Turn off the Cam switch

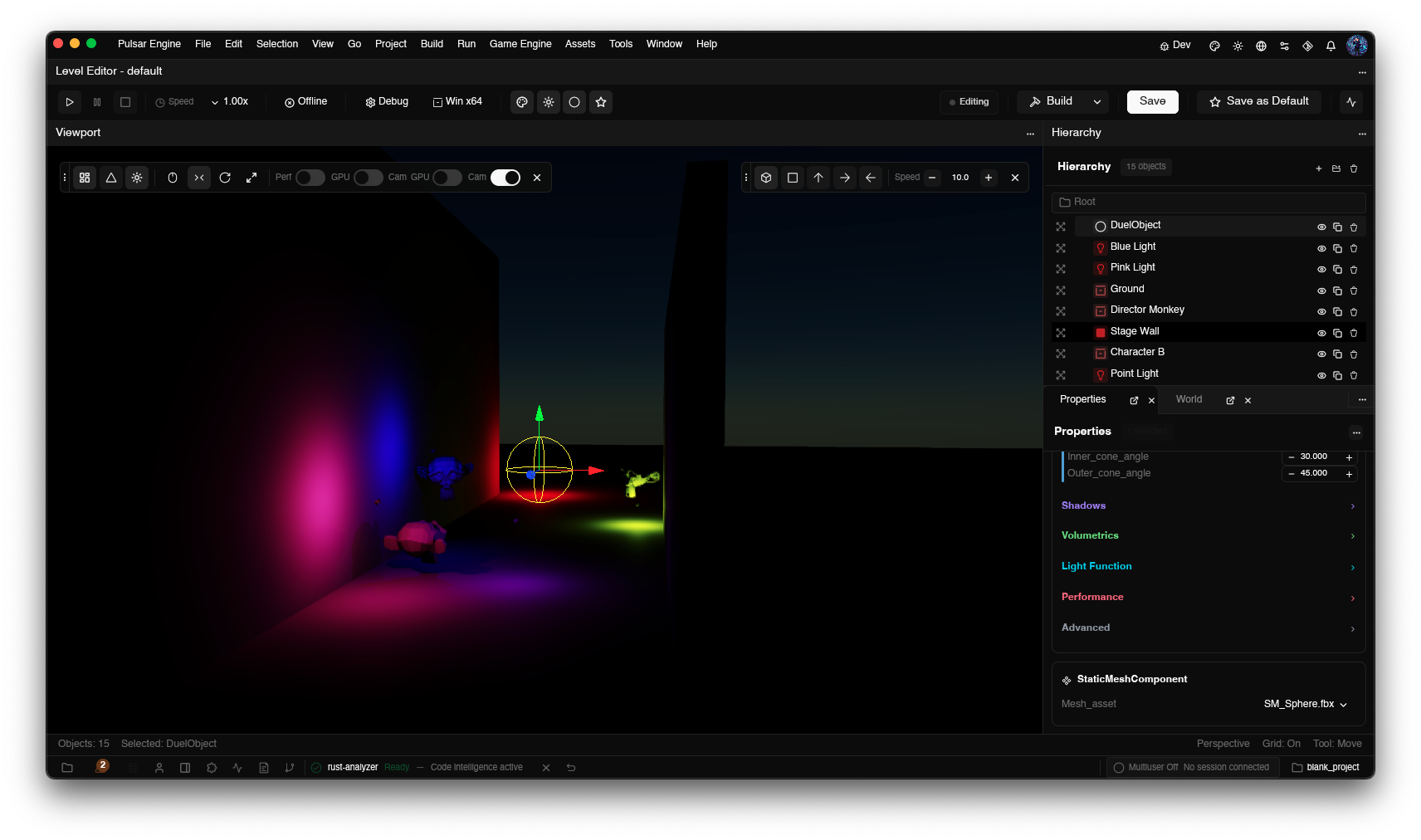point(505,178)
